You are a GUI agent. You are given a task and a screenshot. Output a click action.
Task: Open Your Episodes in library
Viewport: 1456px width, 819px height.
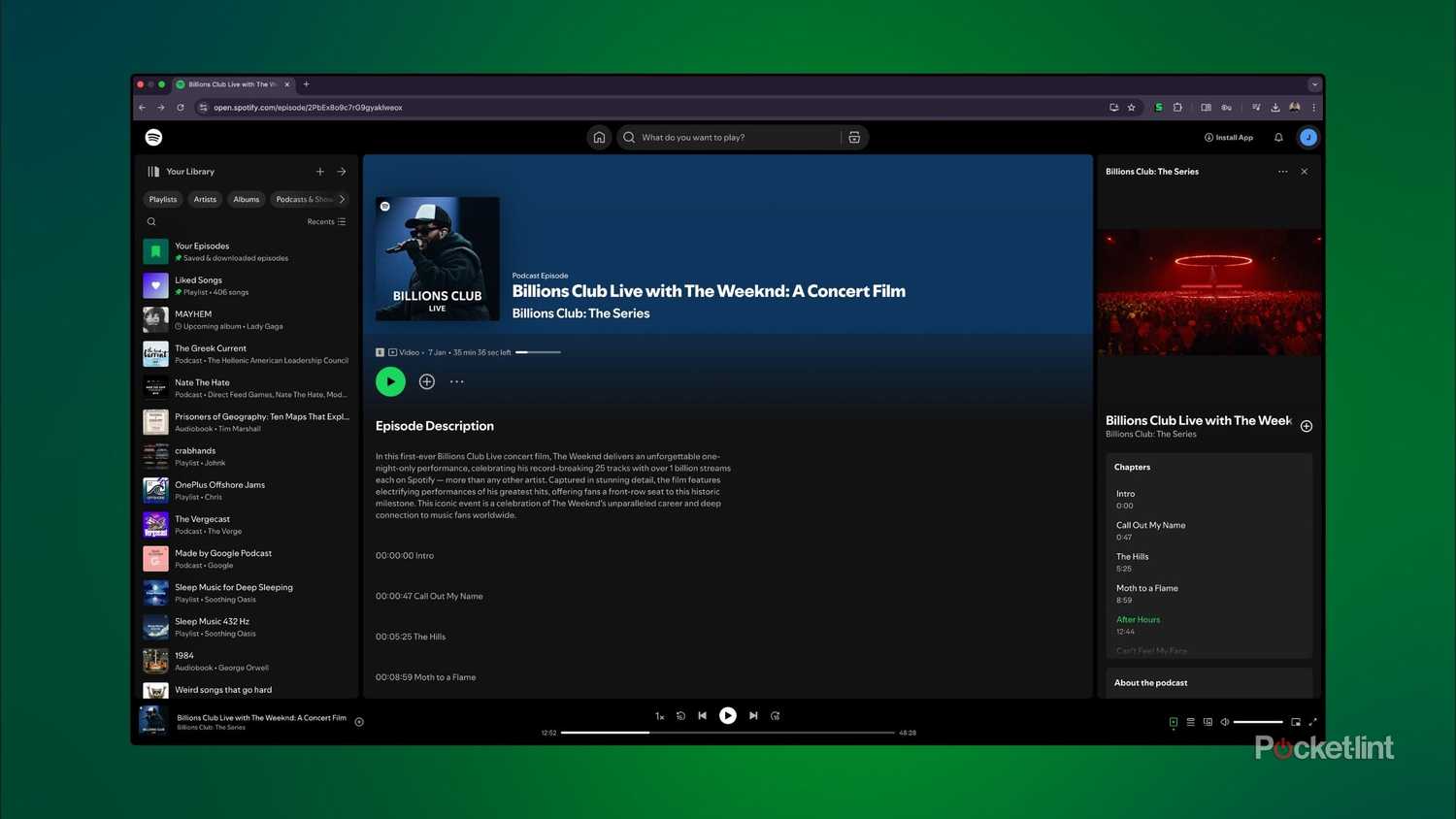(x=247, y=251)
